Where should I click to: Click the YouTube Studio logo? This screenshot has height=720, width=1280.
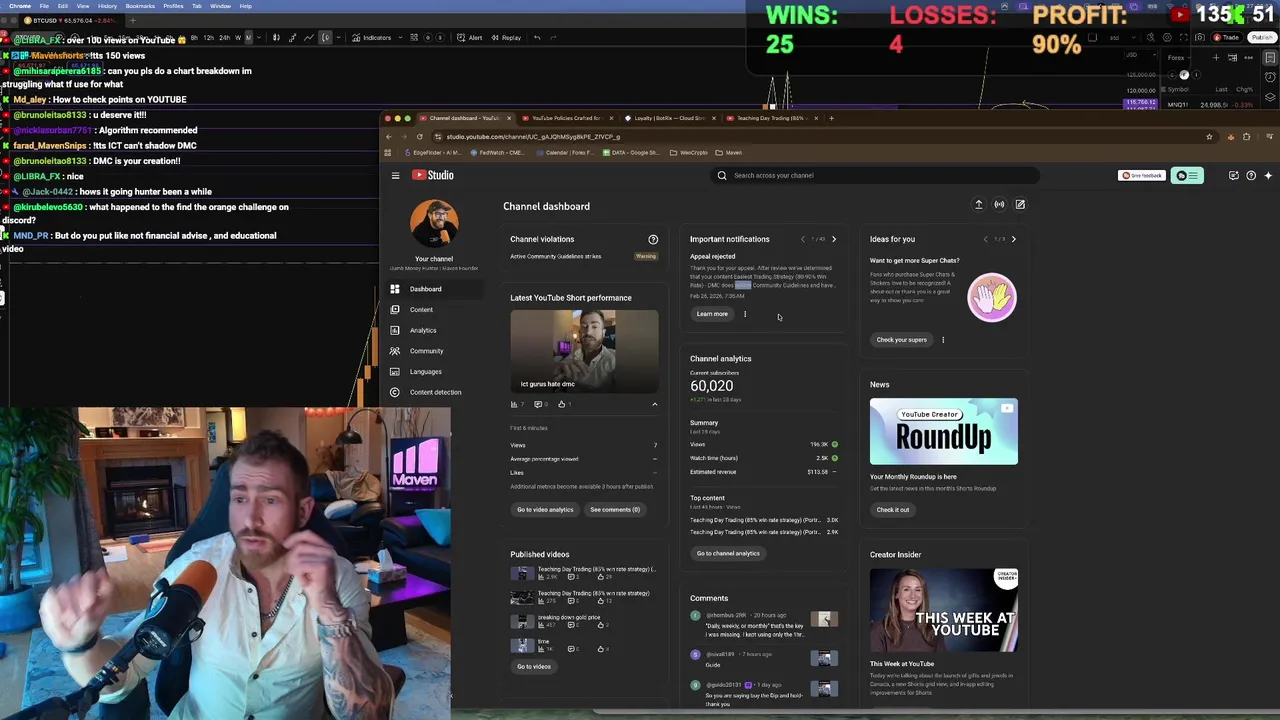coord(433,175)
